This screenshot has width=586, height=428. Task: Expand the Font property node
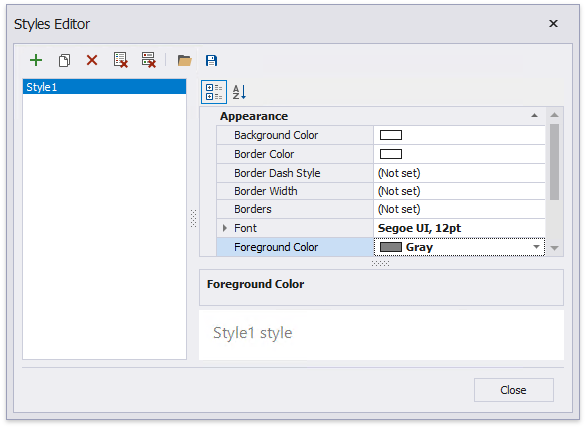pos(225,228)
